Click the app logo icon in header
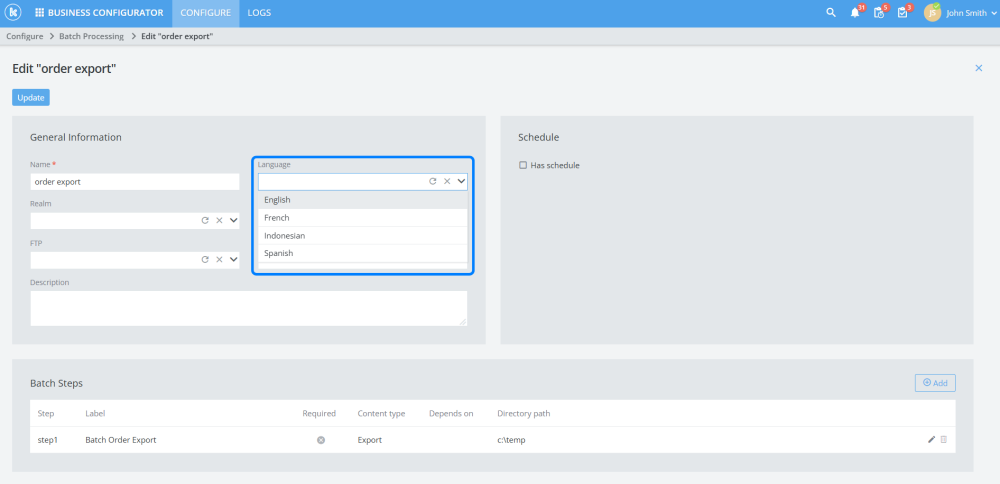Screen dimensions: 1000x484 point(13,13)
